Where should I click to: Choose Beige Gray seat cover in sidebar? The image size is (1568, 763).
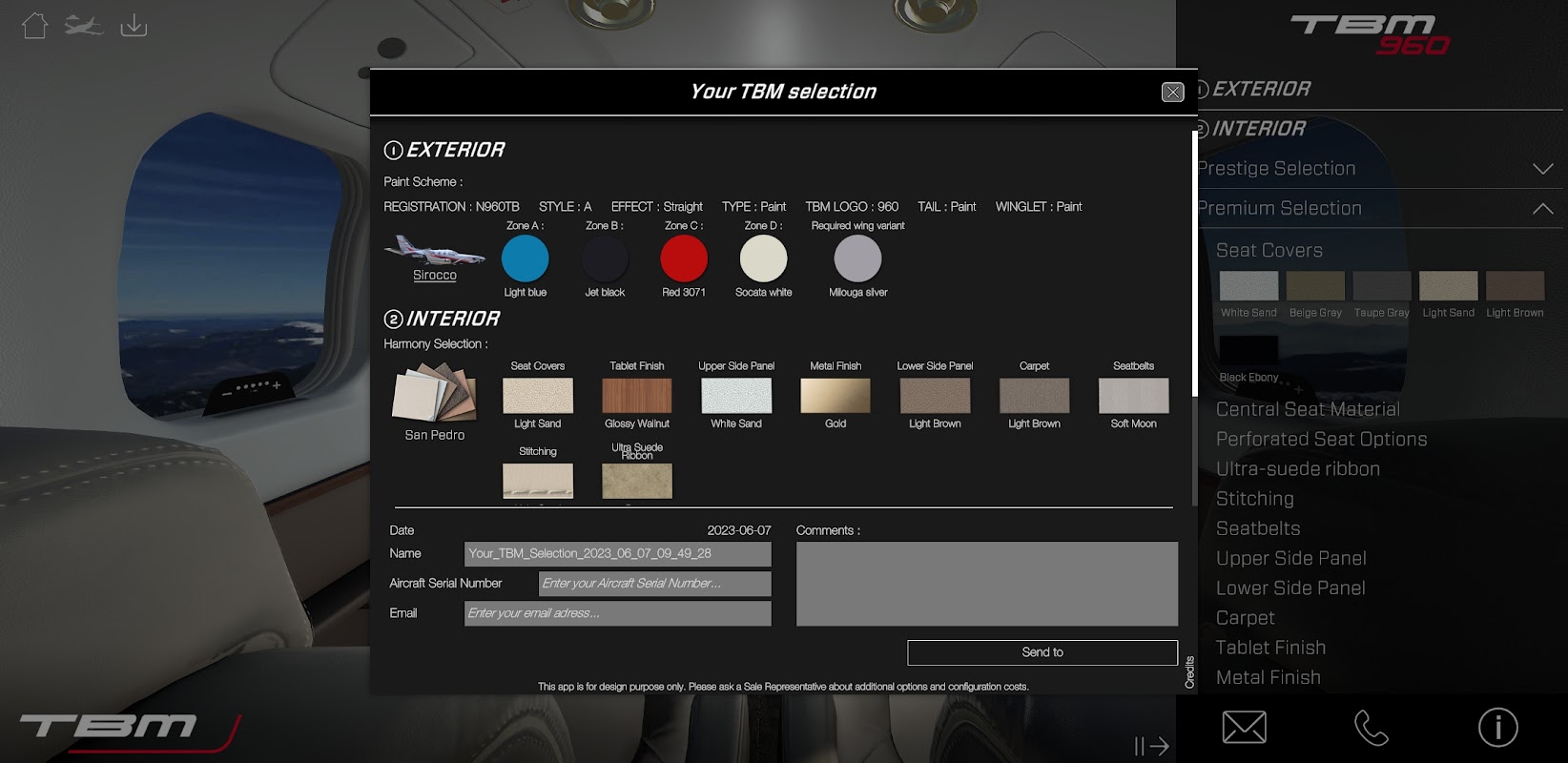[x=1315, y=286]
